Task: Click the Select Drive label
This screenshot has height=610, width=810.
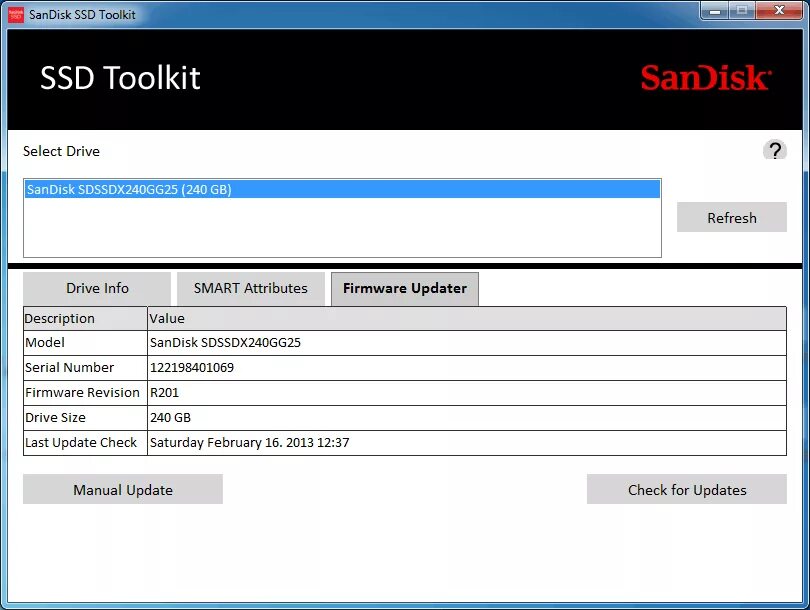Action: 61,151
